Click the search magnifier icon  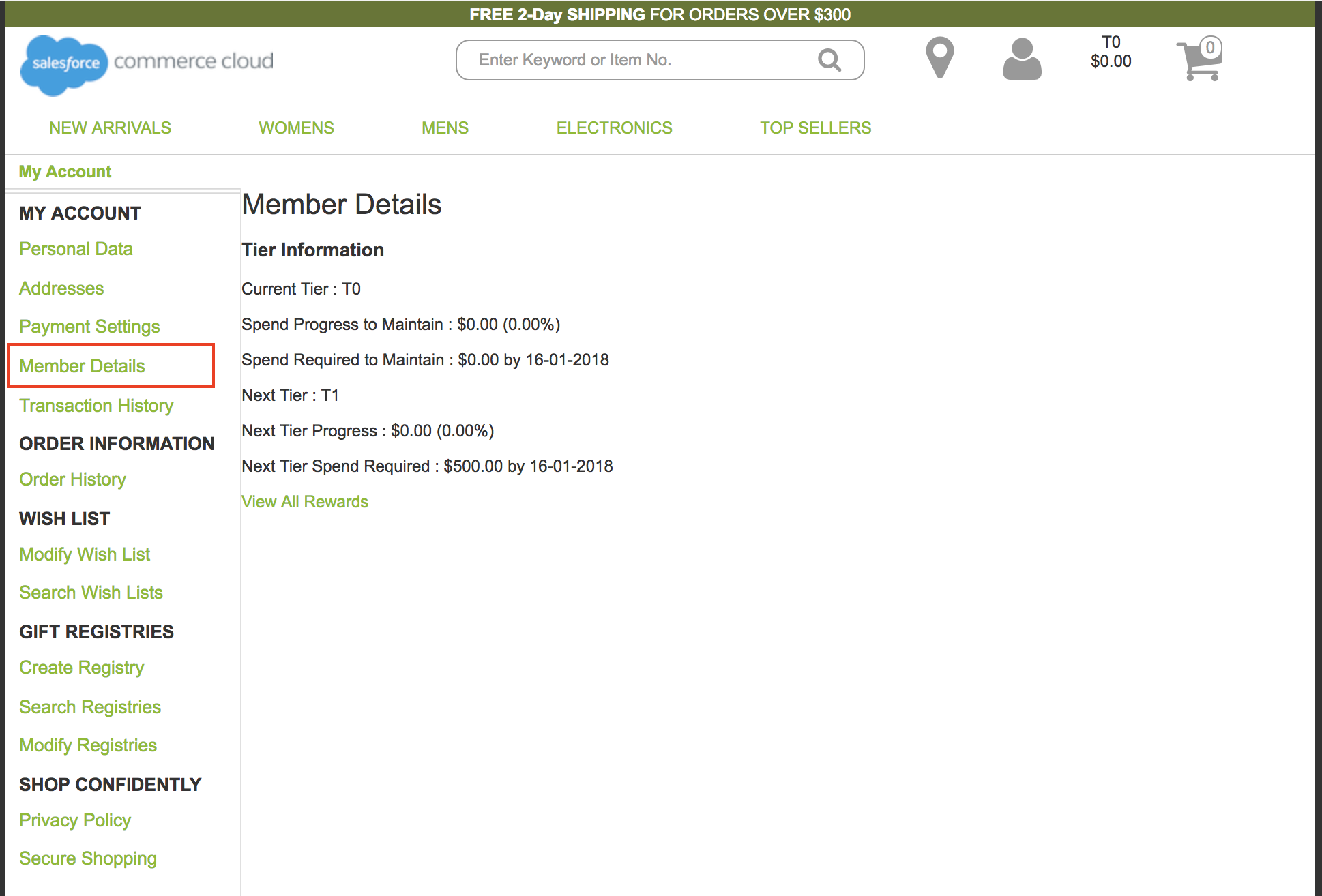point(829,60)
